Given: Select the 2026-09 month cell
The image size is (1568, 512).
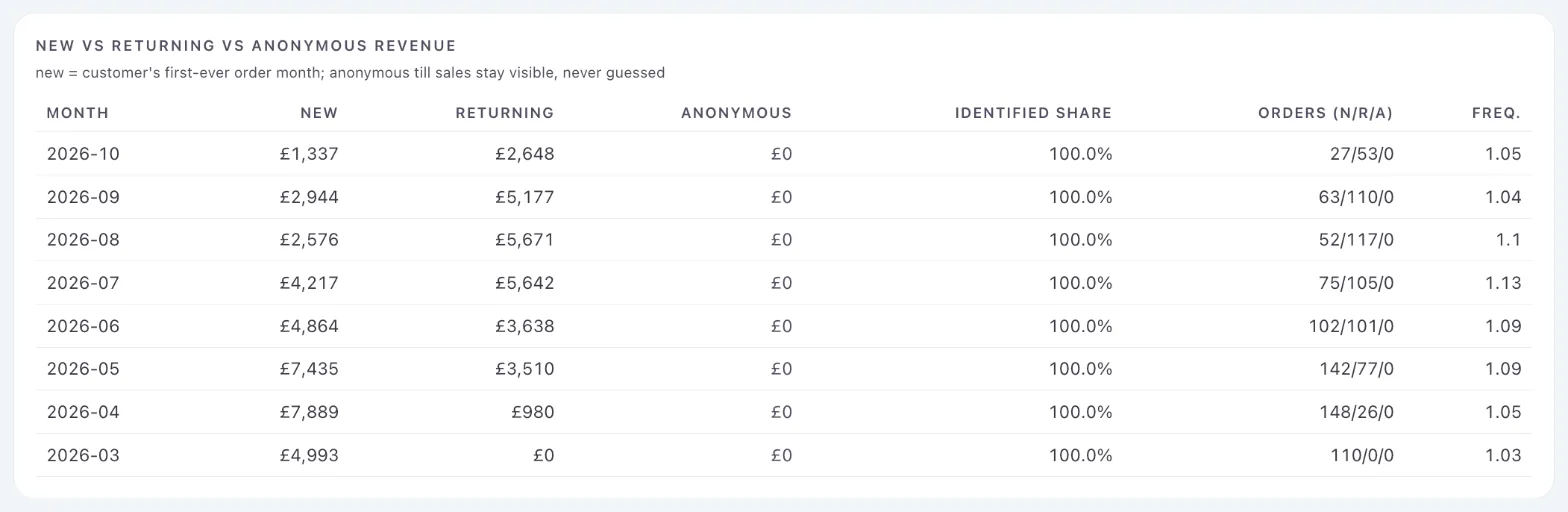Looking at the screenshot, I should [83, 197].
